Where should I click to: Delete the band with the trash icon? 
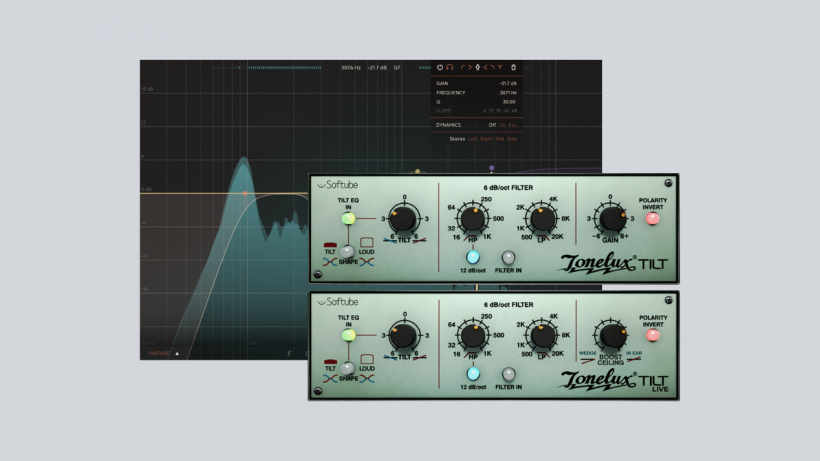514,67
